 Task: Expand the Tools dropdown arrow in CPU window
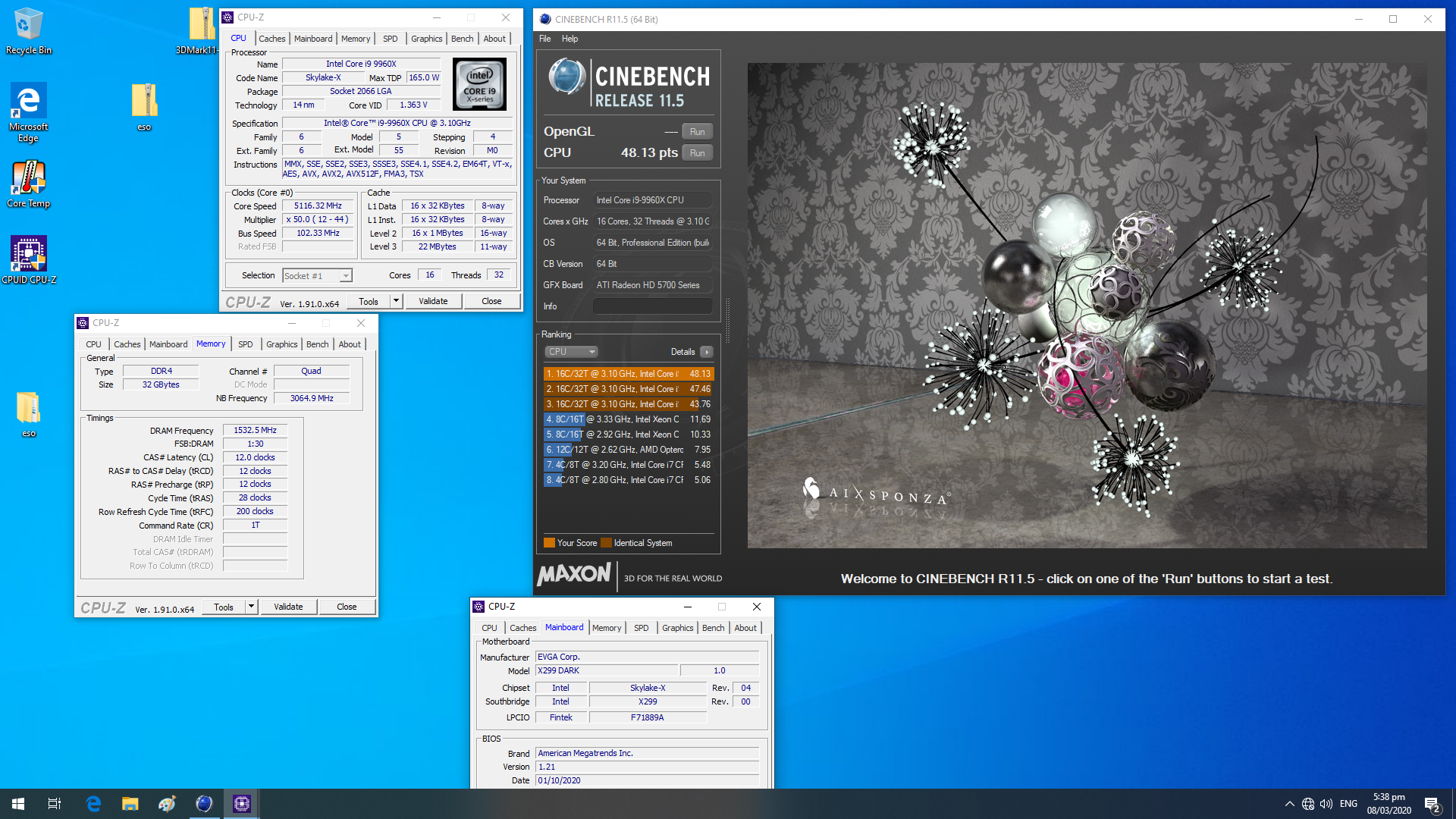(x=396, y=301)
